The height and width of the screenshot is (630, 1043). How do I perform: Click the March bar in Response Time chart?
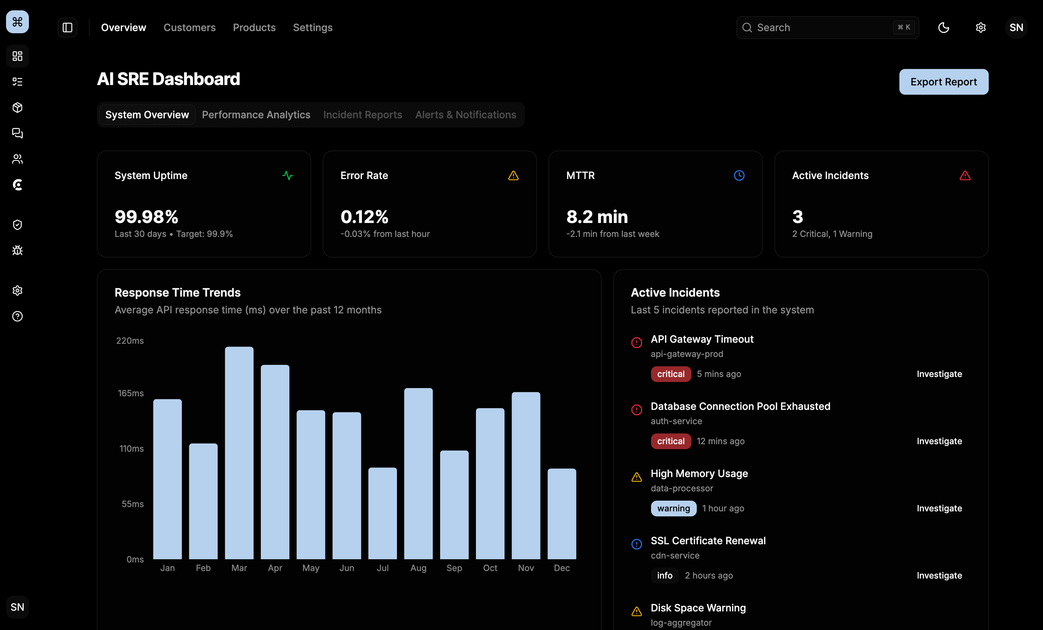[x=239, y=453]
